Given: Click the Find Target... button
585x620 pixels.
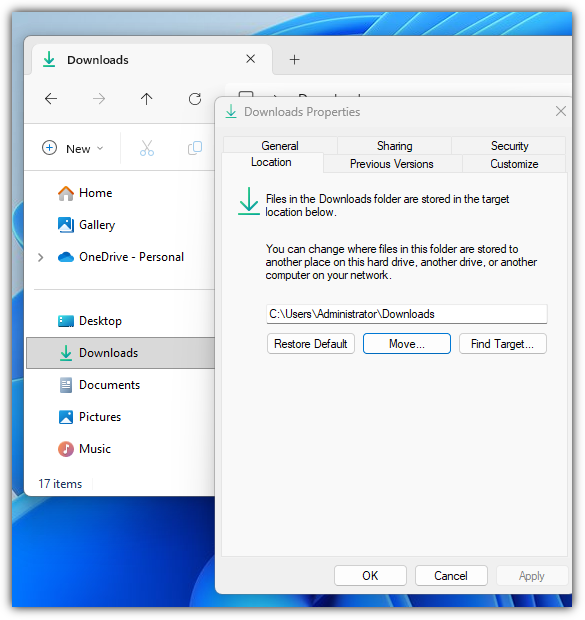Looking at the screenshot, I should click(x=502, y=344).
